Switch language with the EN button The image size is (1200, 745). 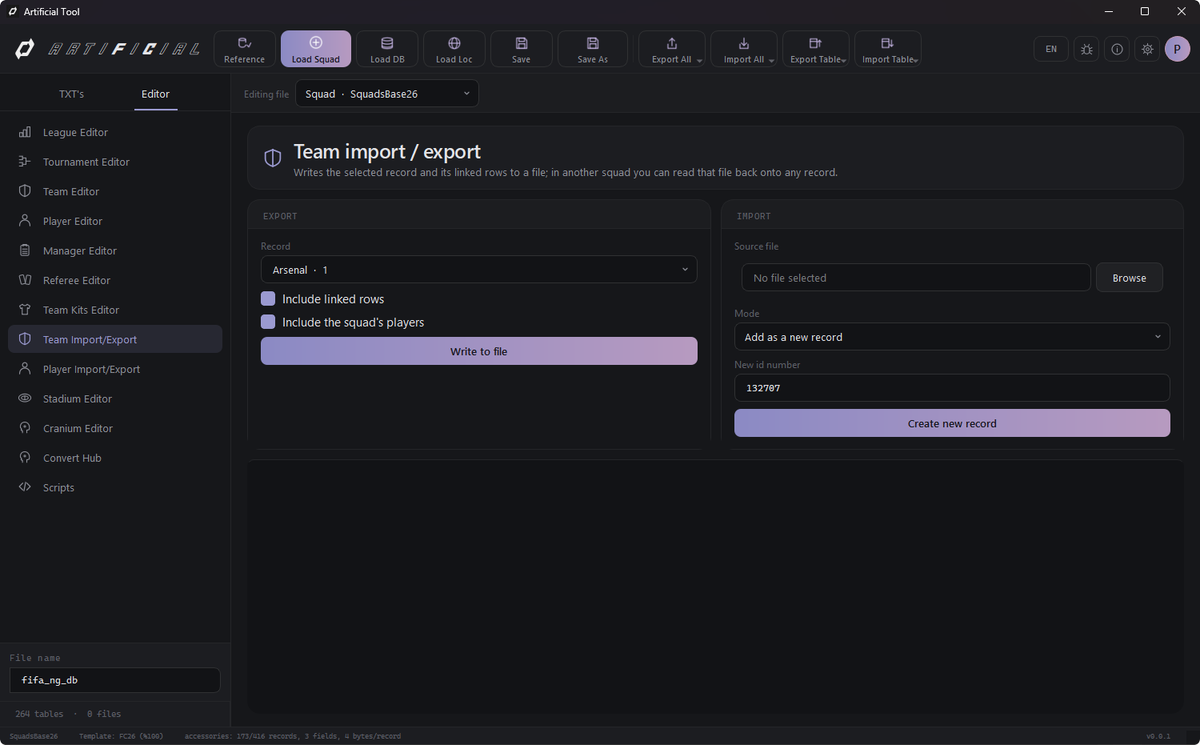(x=1051, y=49)
